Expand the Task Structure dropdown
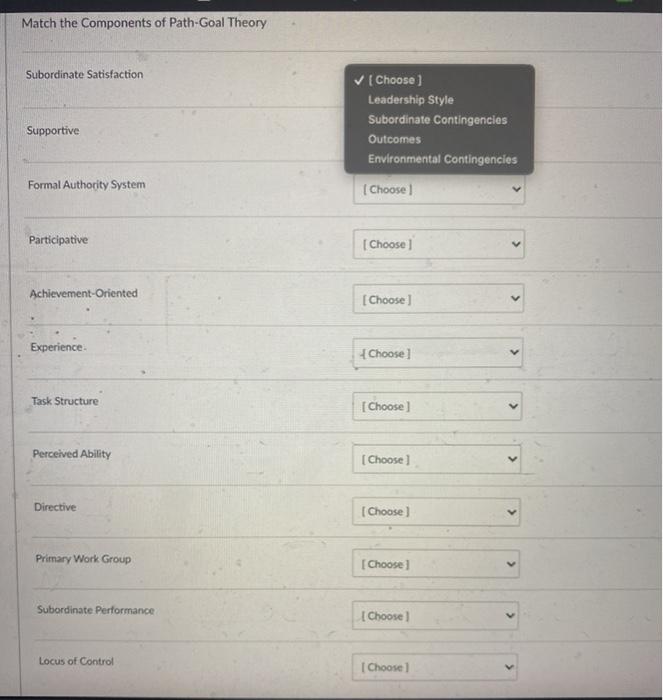The height and width of the screenshot is (700, 663). point(437,406)
